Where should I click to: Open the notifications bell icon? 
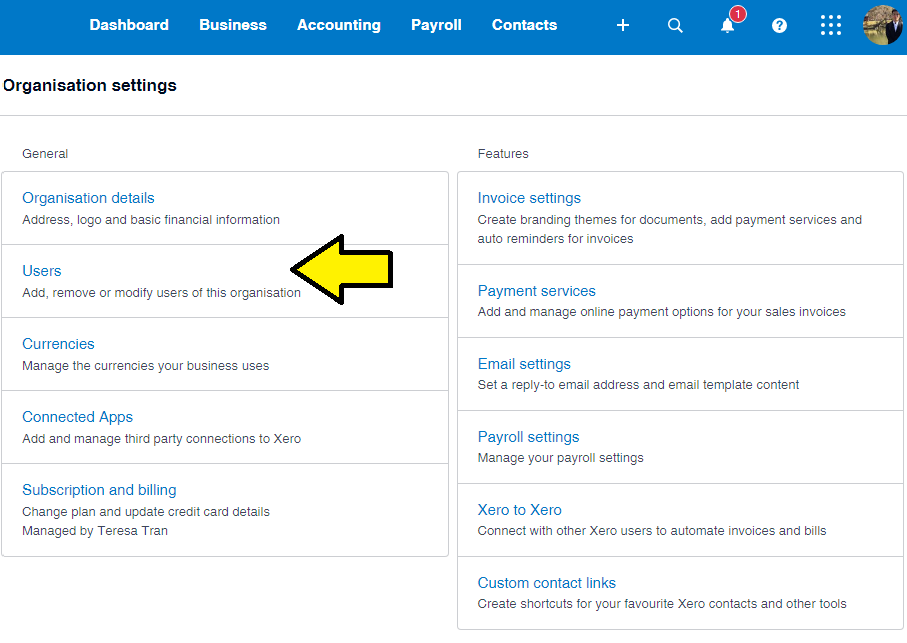coord(728,25)
